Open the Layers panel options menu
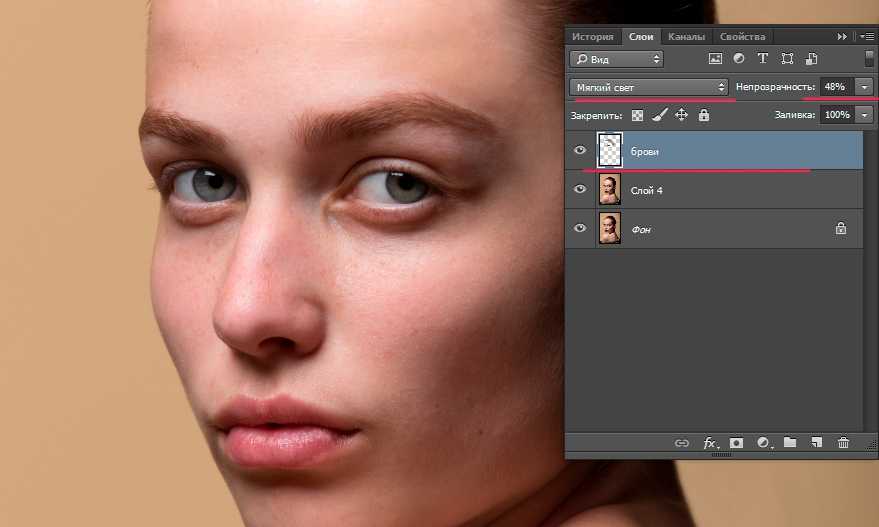The height and width of the screenshot is (527, 879). (867, 36)
